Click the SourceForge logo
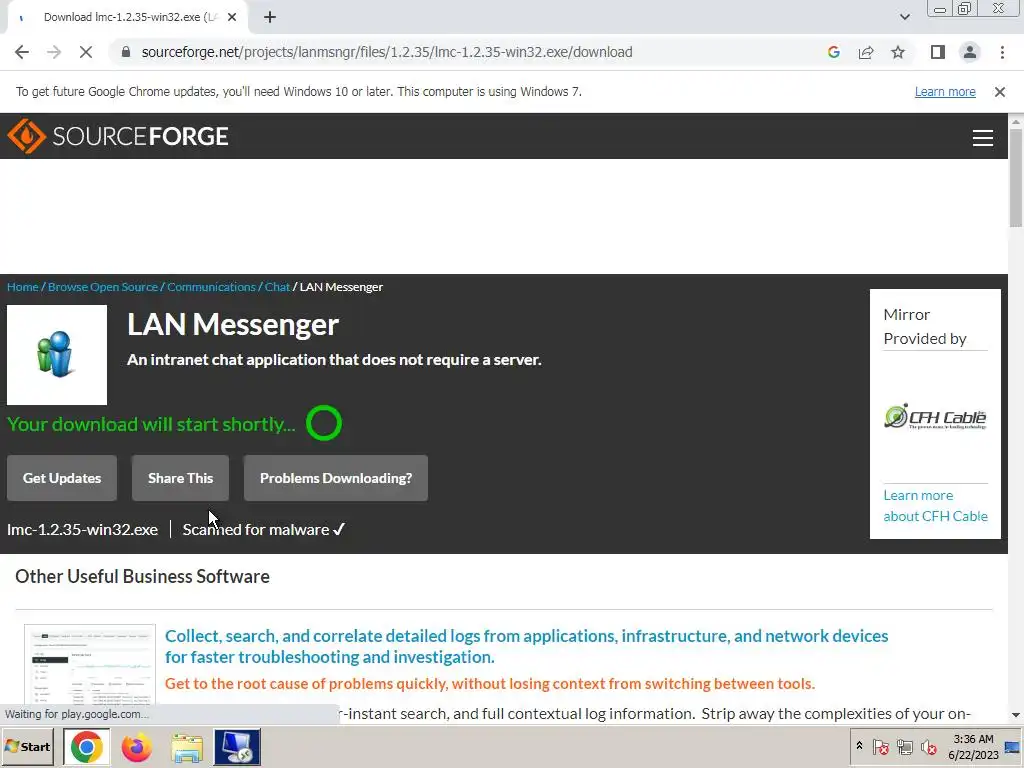This screenshot has width=1024, height=768. tap(118, 136)
